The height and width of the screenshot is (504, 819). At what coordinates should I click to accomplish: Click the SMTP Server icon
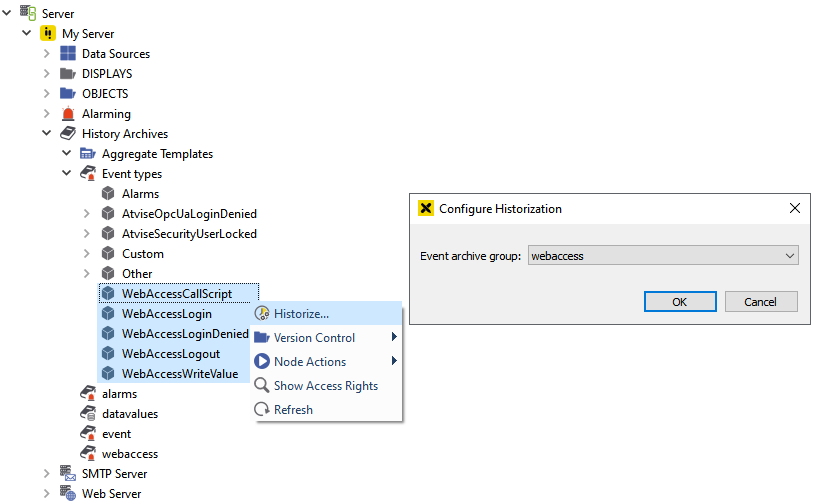coord(68,473)
